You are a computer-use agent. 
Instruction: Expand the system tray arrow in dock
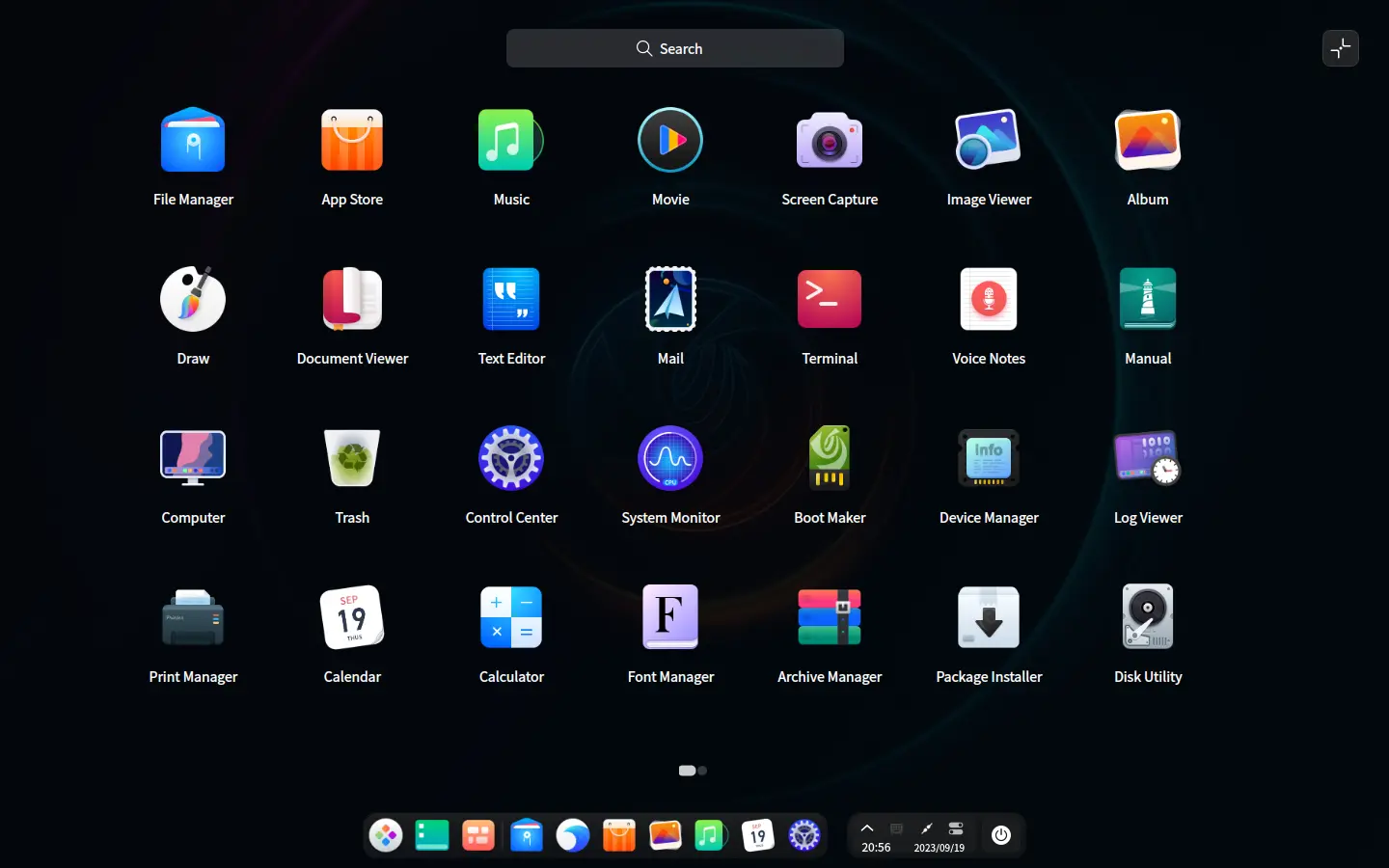(867, 828)
